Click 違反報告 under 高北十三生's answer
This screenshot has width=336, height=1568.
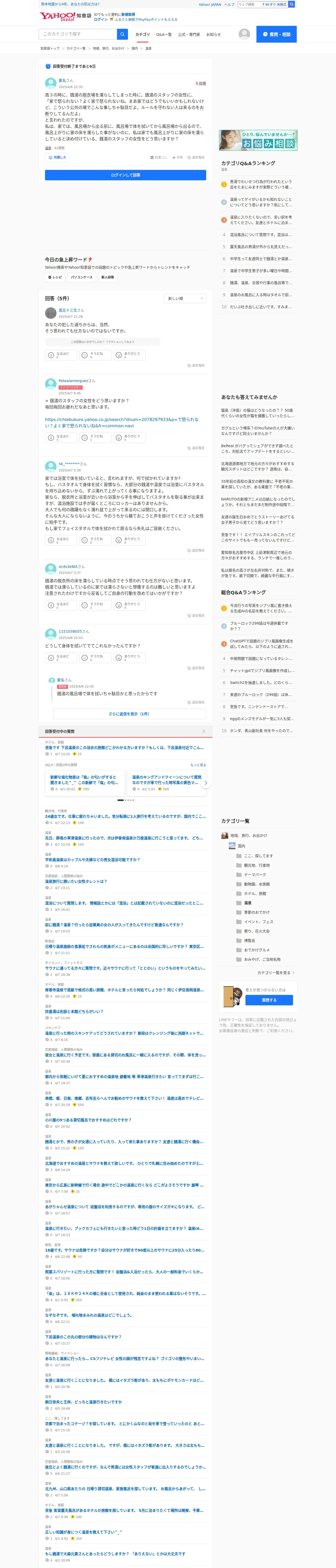(196, 366)
